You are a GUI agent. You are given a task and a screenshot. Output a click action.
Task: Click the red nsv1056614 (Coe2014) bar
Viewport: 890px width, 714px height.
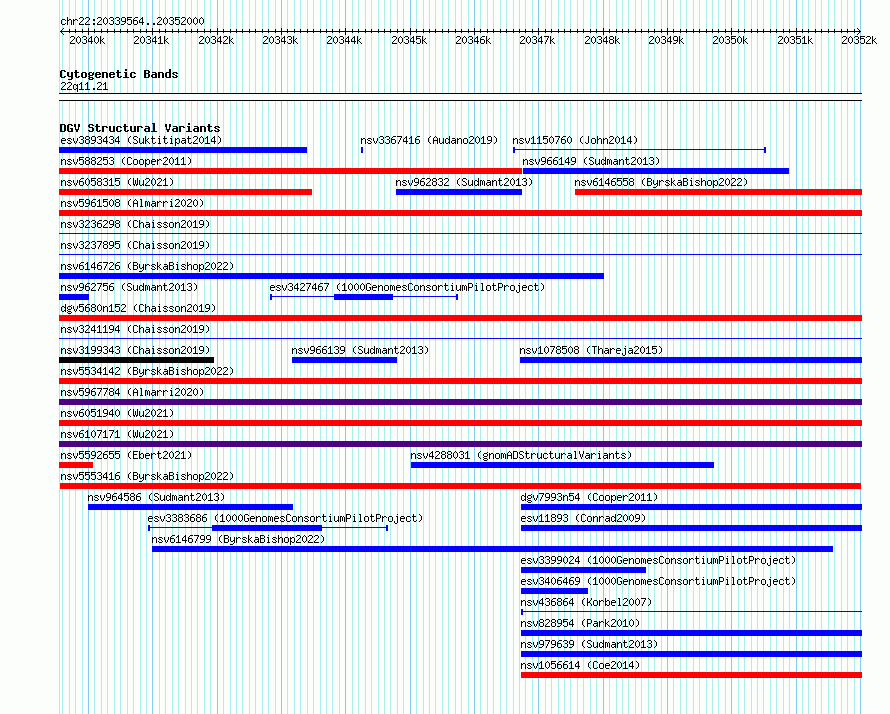[x=691, y=675]
